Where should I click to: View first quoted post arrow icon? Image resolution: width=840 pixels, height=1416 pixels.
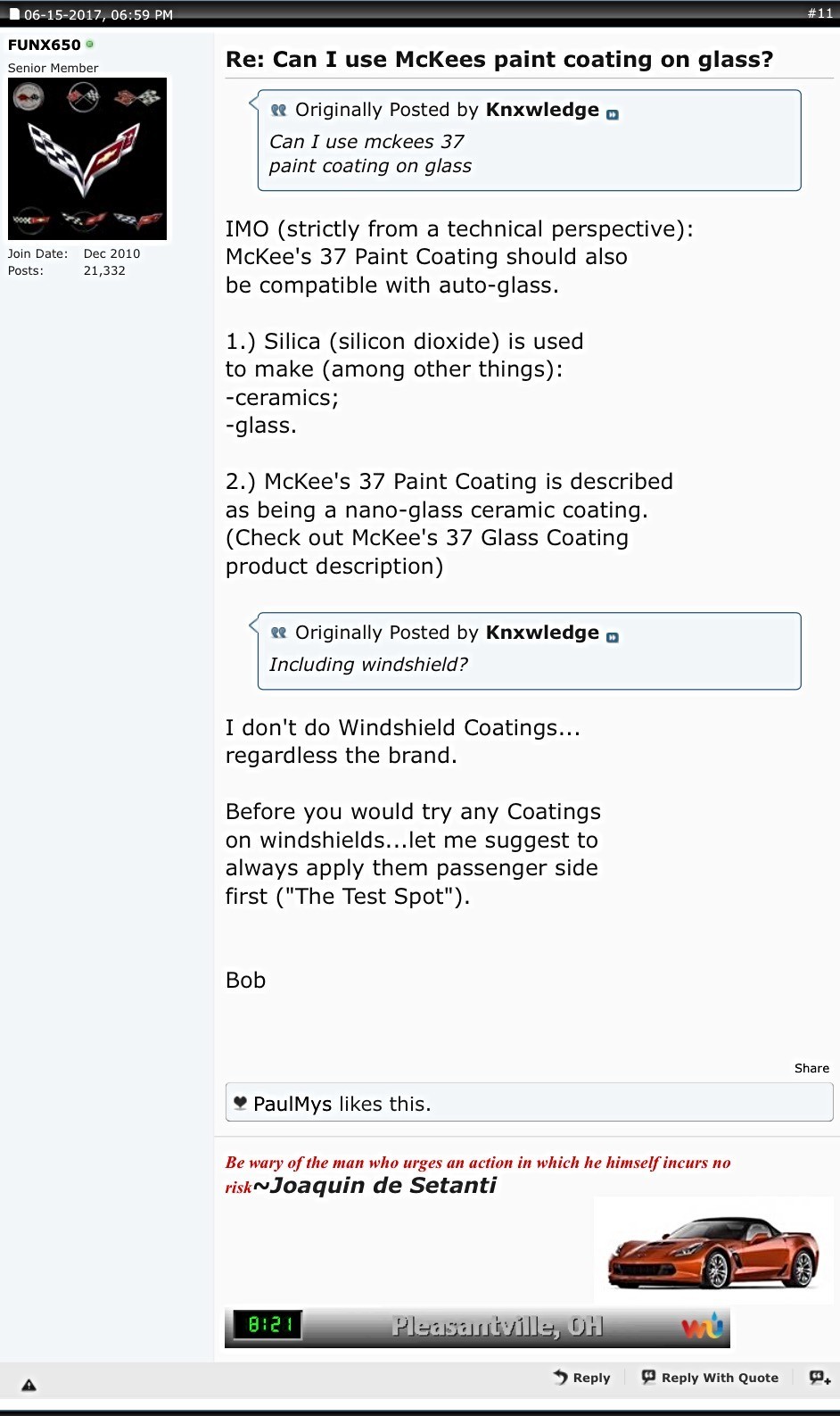coord(613,114)
